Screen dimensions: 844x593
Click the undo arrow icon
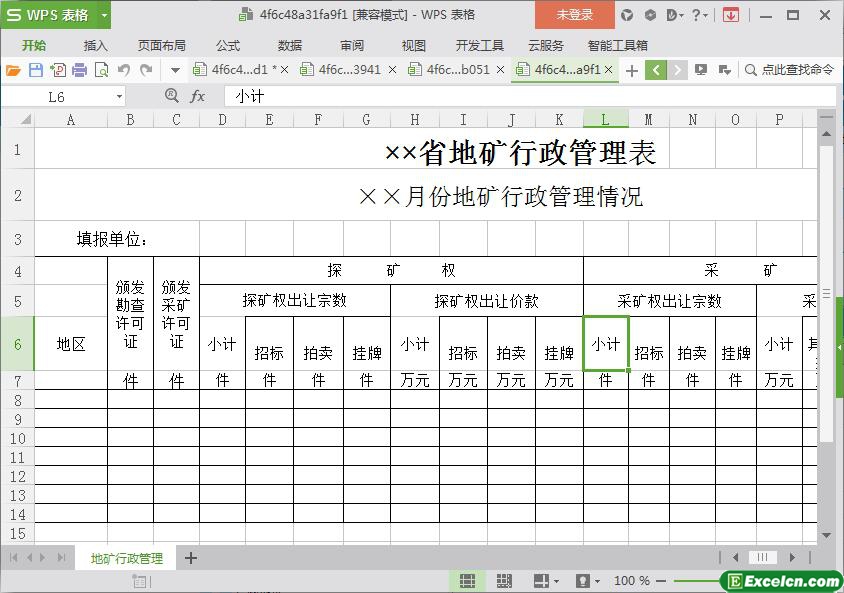(x=124, y=70)
